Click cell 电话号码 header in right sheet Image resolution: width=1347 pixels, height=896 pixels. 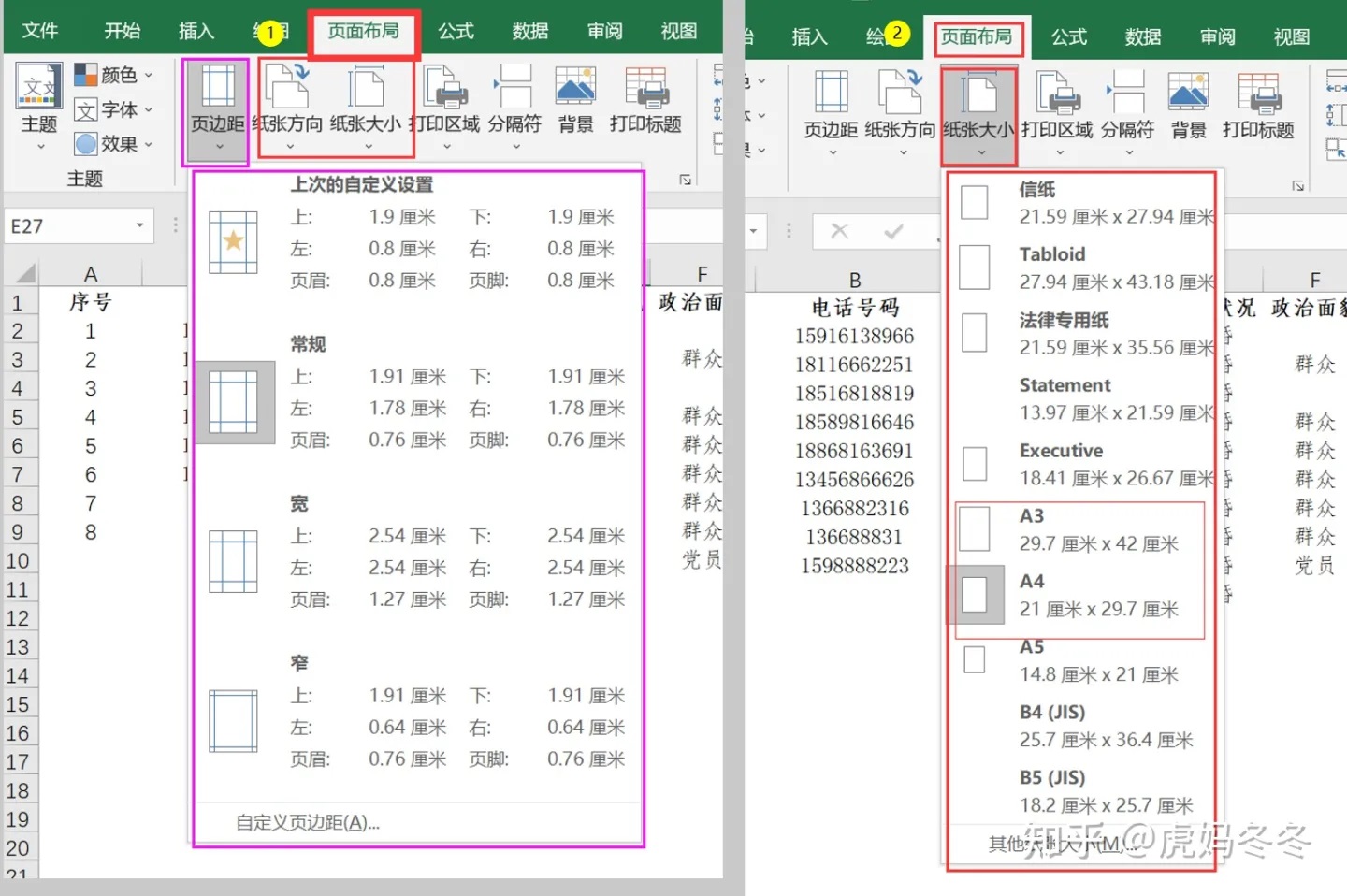pos(854,308)
